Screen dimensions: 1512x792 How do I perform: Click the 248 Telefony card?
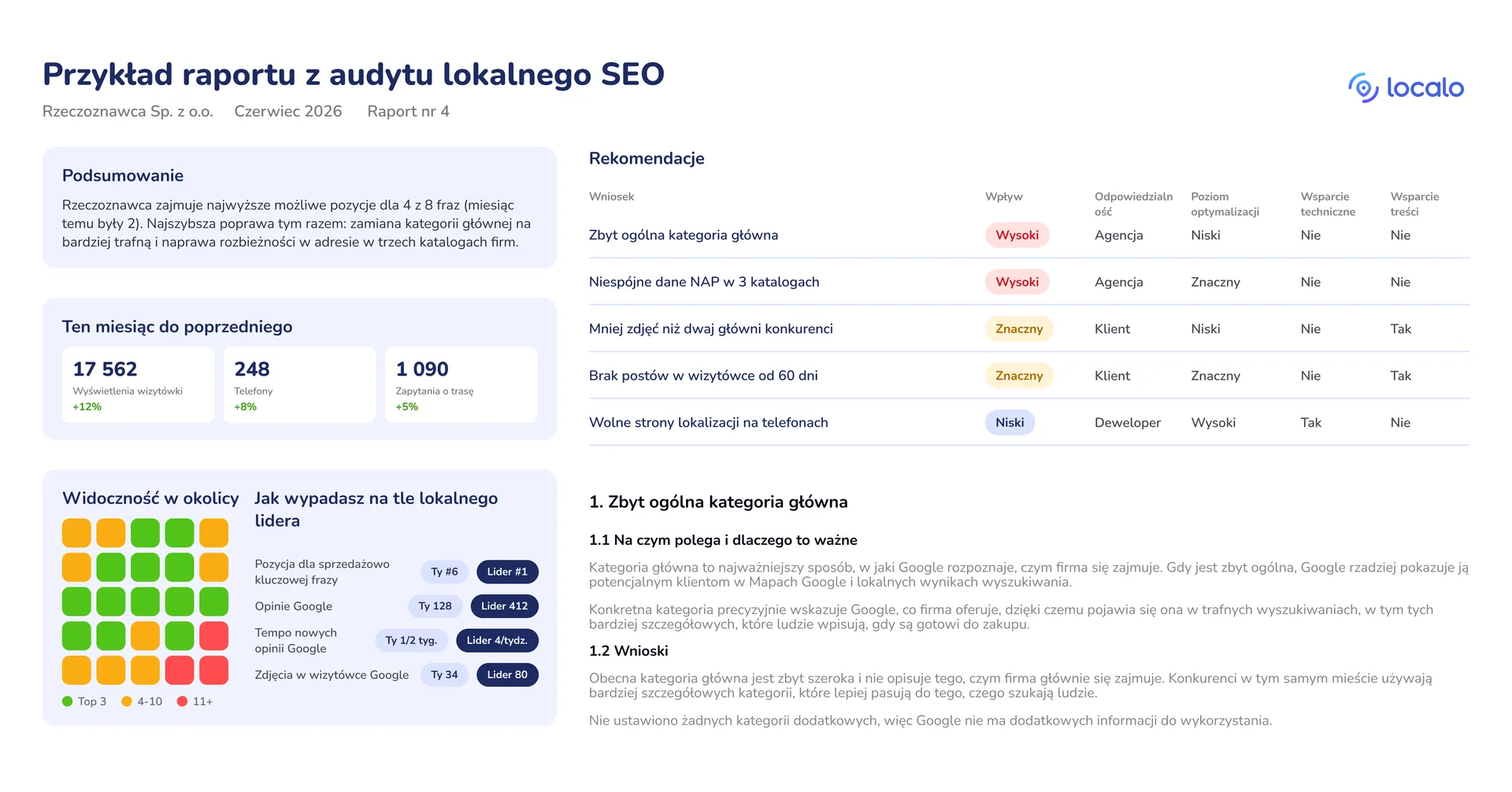(x=299, y=385)
